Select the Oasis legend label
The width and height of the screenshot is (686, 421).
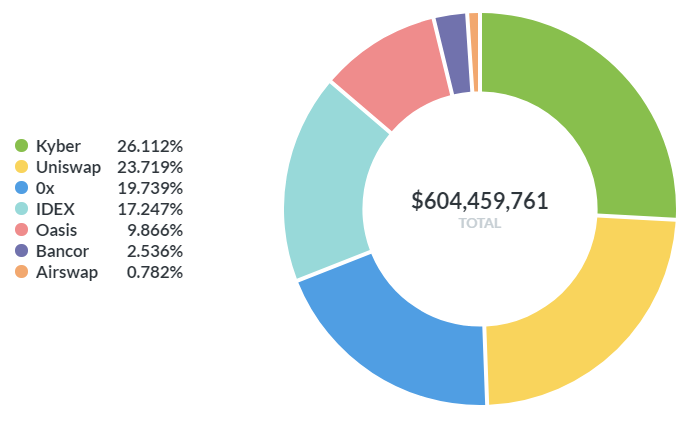[56, 230]
